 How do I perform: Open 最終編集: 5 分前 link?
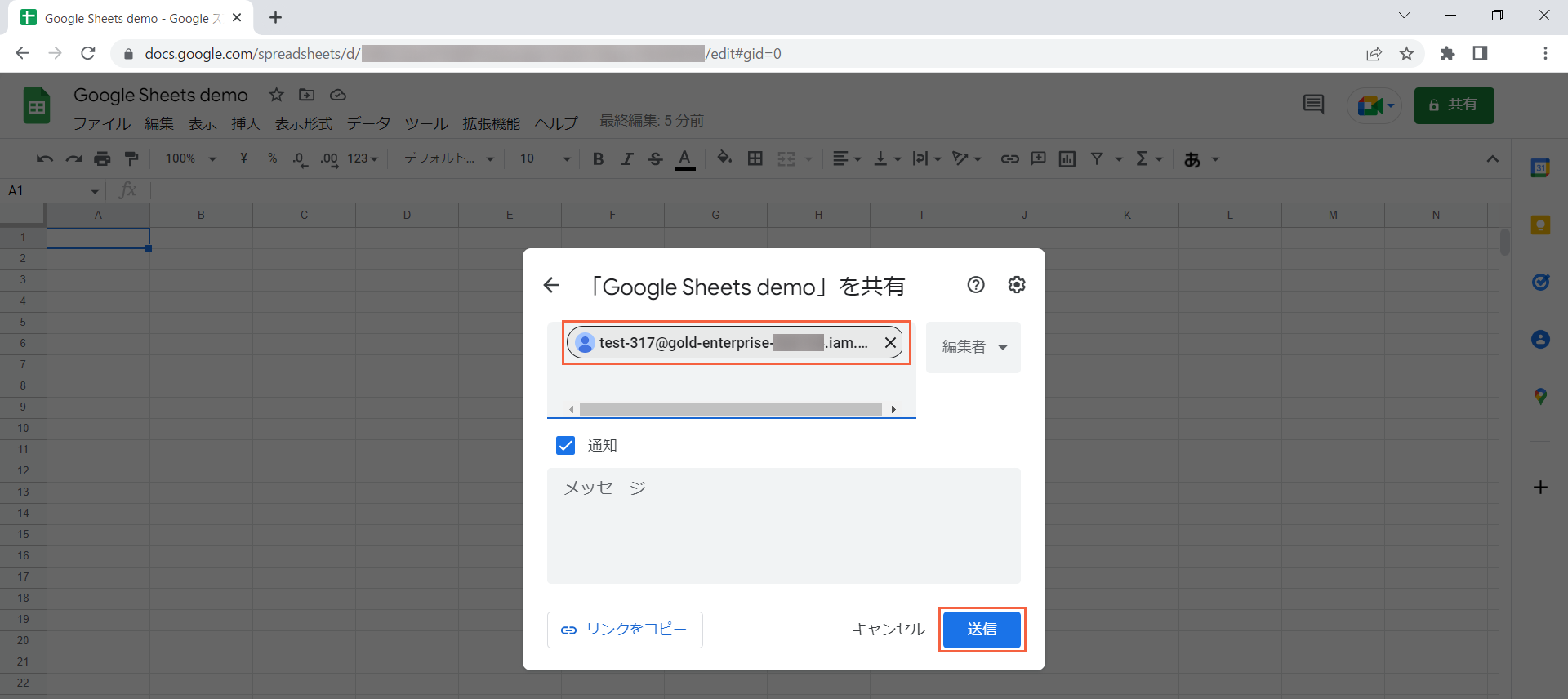(x=652, y=121)
